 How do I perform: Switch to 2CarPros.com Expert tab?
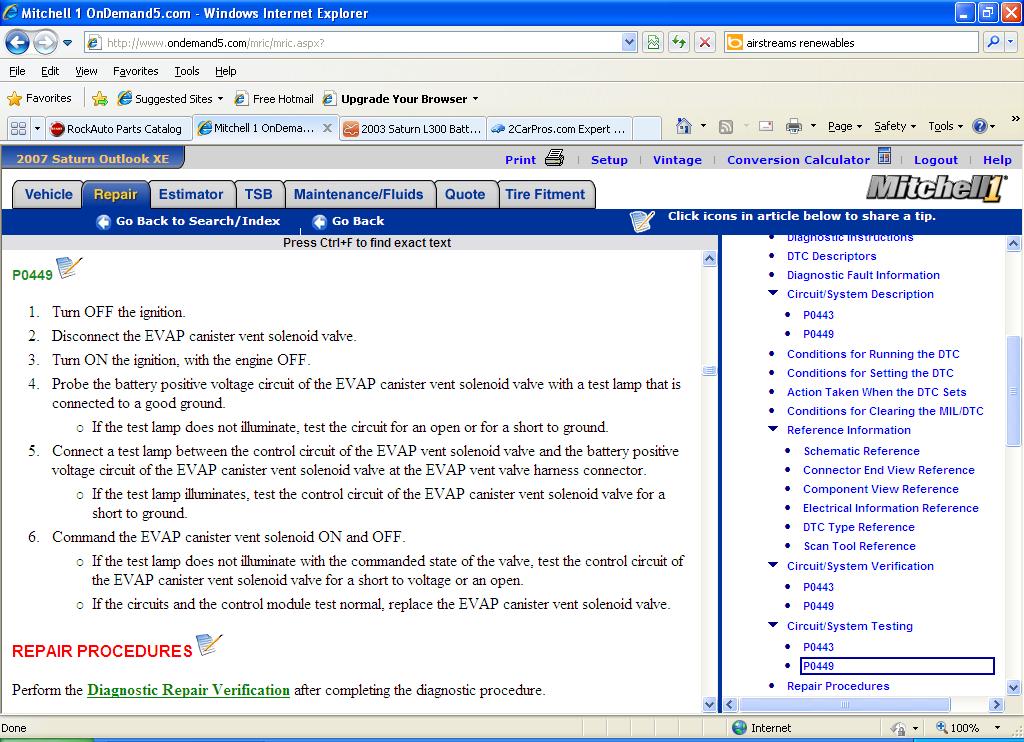[x=559, y=129]
